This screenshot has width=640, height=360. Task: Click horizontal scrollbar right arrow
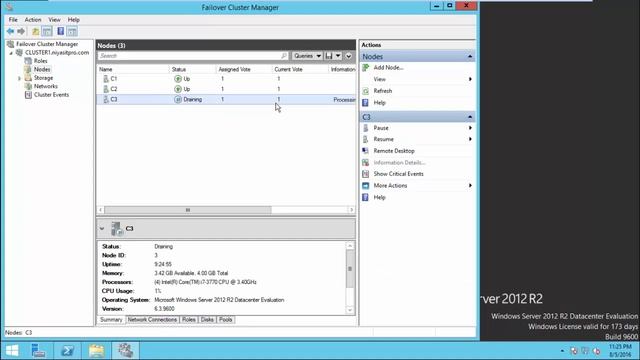click(x=351, y=210)
